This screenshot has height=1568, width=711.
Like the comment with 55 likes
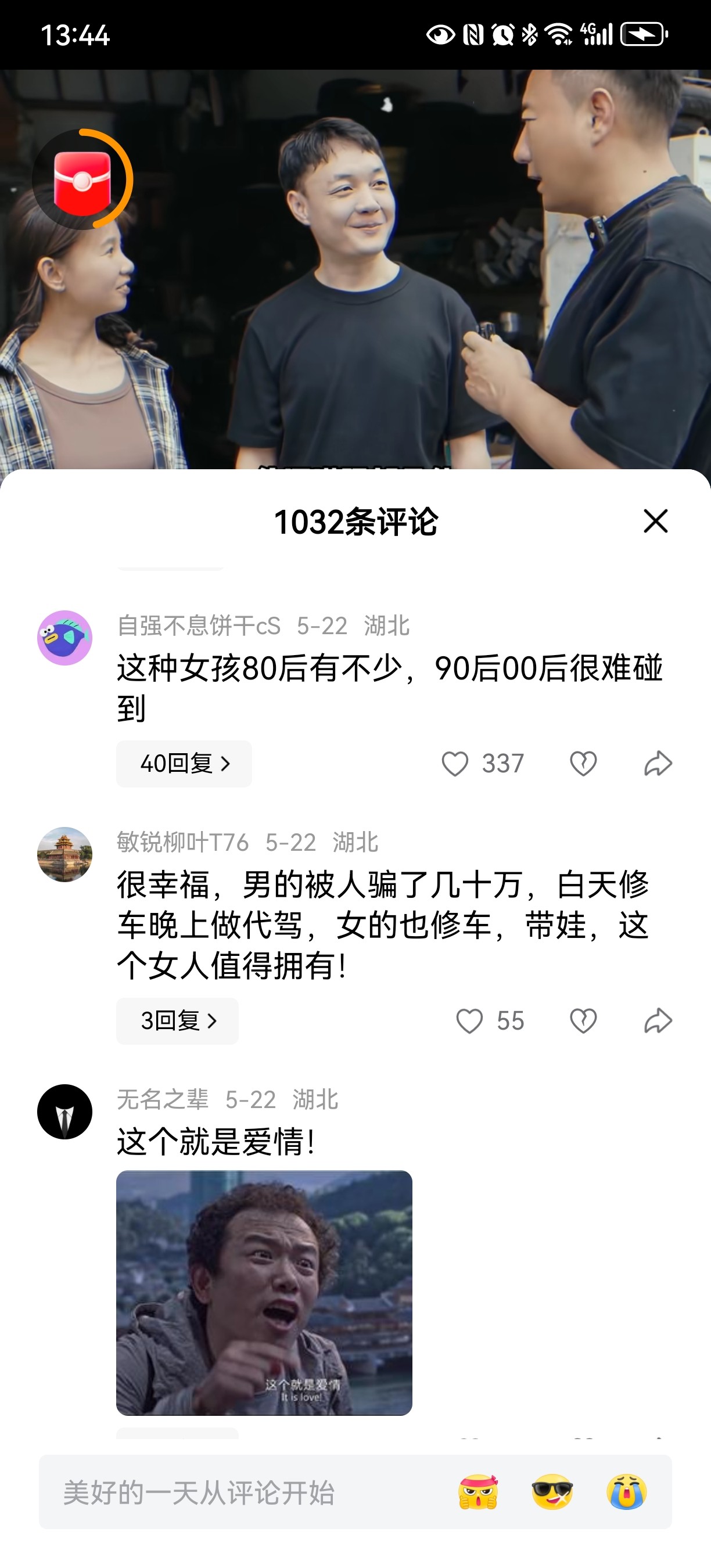click(x=469, y=1021)
